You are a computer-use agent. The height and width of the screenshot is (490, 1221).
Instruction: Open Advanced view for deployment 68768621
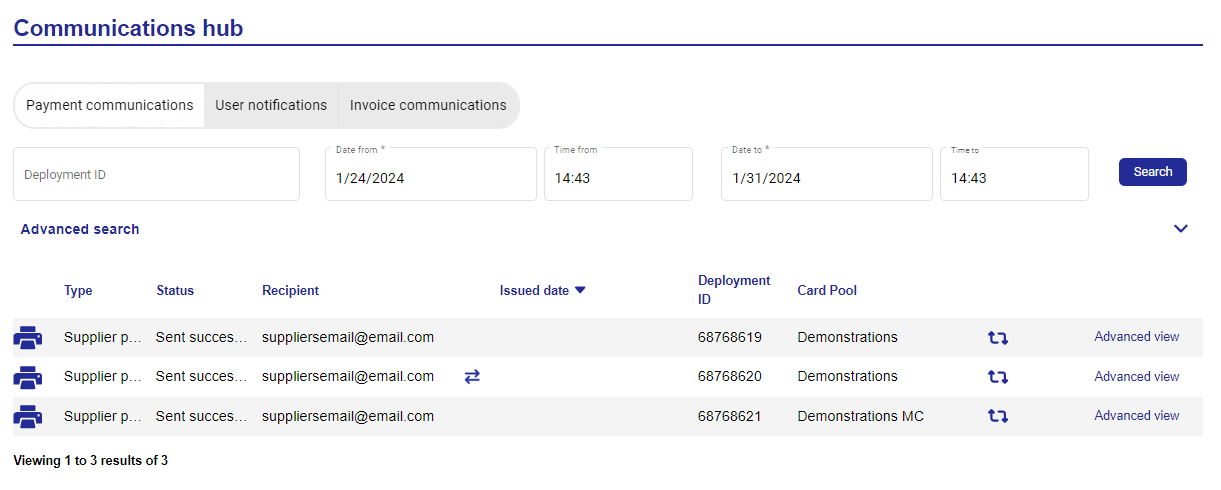coord(1137,416)
